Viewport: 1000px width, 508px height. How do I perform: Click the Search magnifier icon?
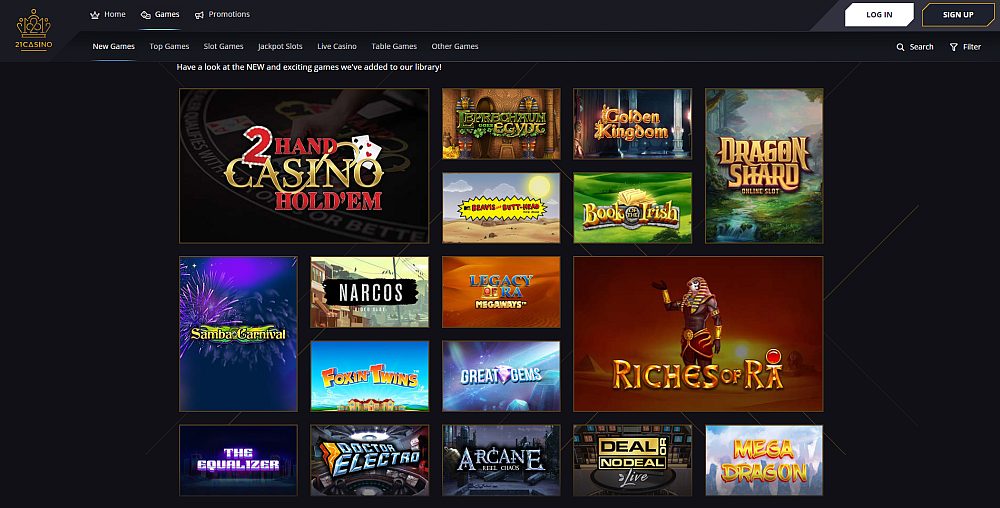(x=901, y=47)
